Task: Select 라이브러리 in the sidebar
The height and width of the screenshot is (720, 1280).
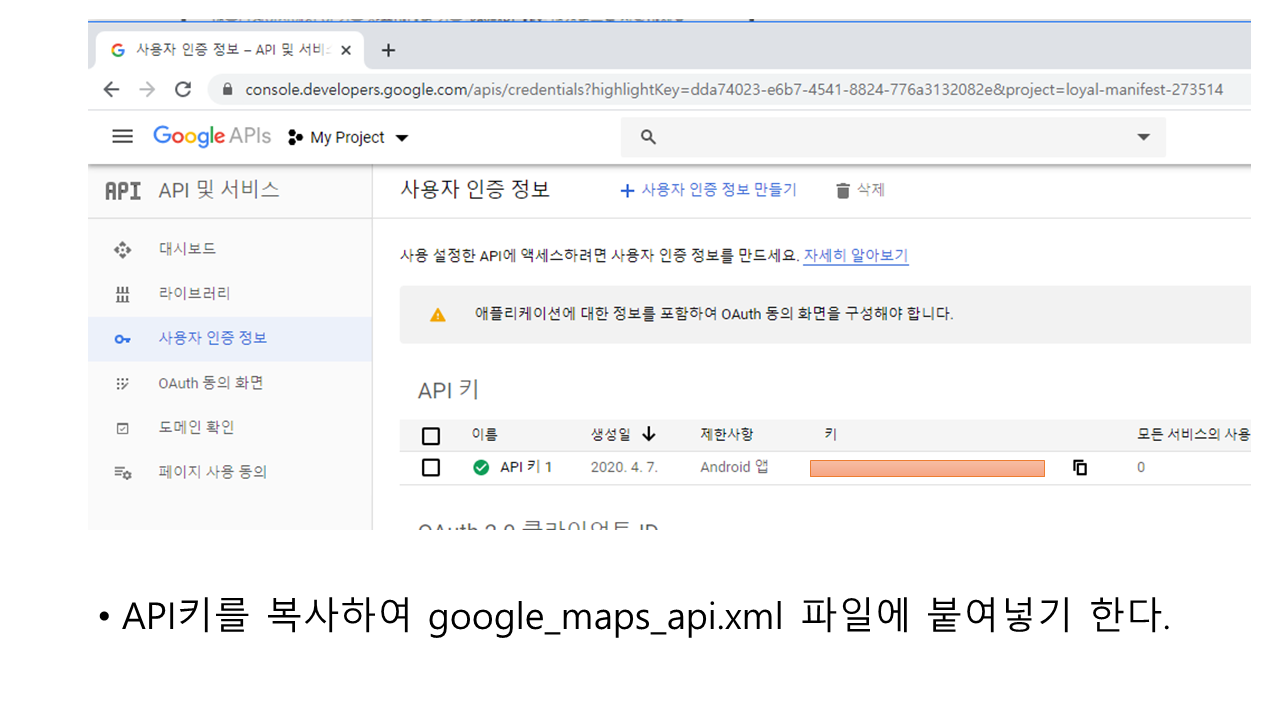Action: click(x=194, y=293)
